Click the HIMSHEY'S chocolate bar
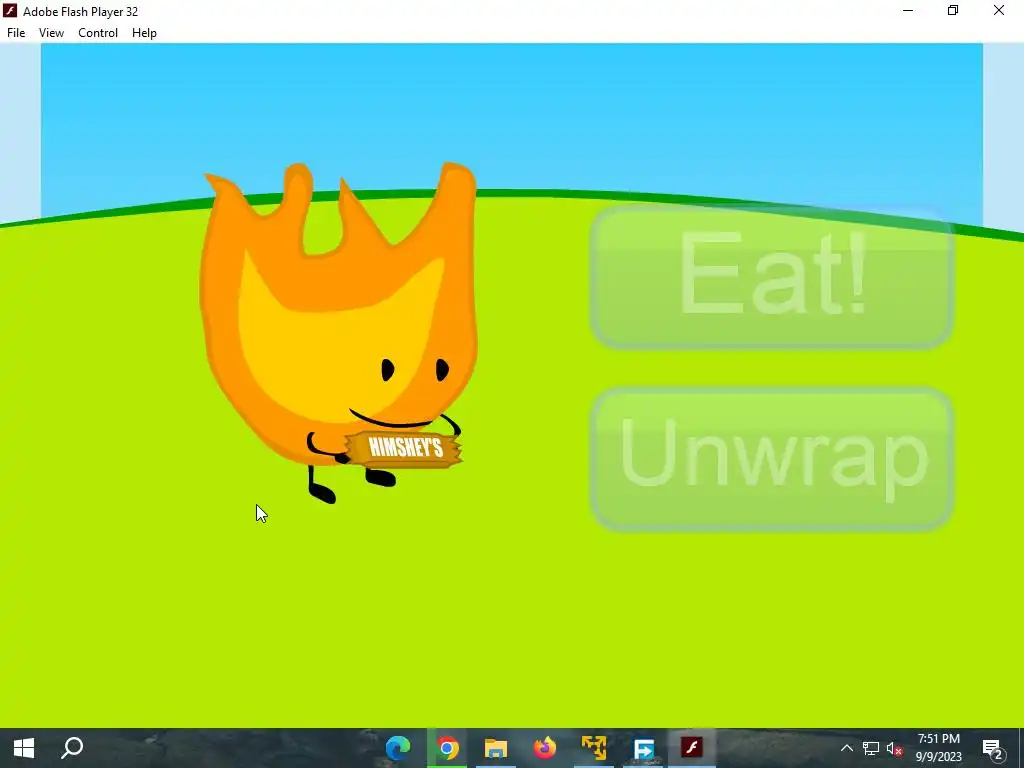 point(404,449)
